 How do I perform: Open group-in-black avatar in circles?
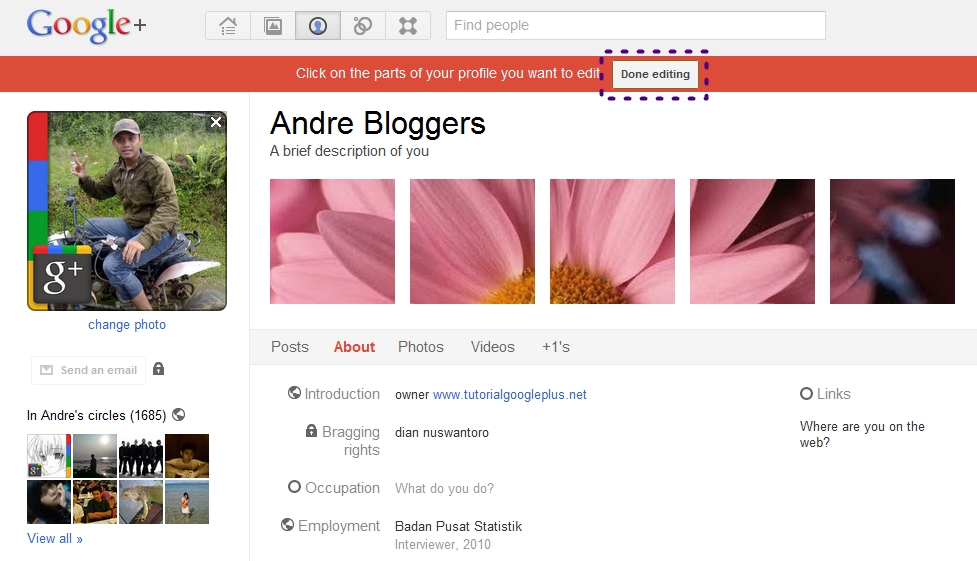(x=141, y=456)
